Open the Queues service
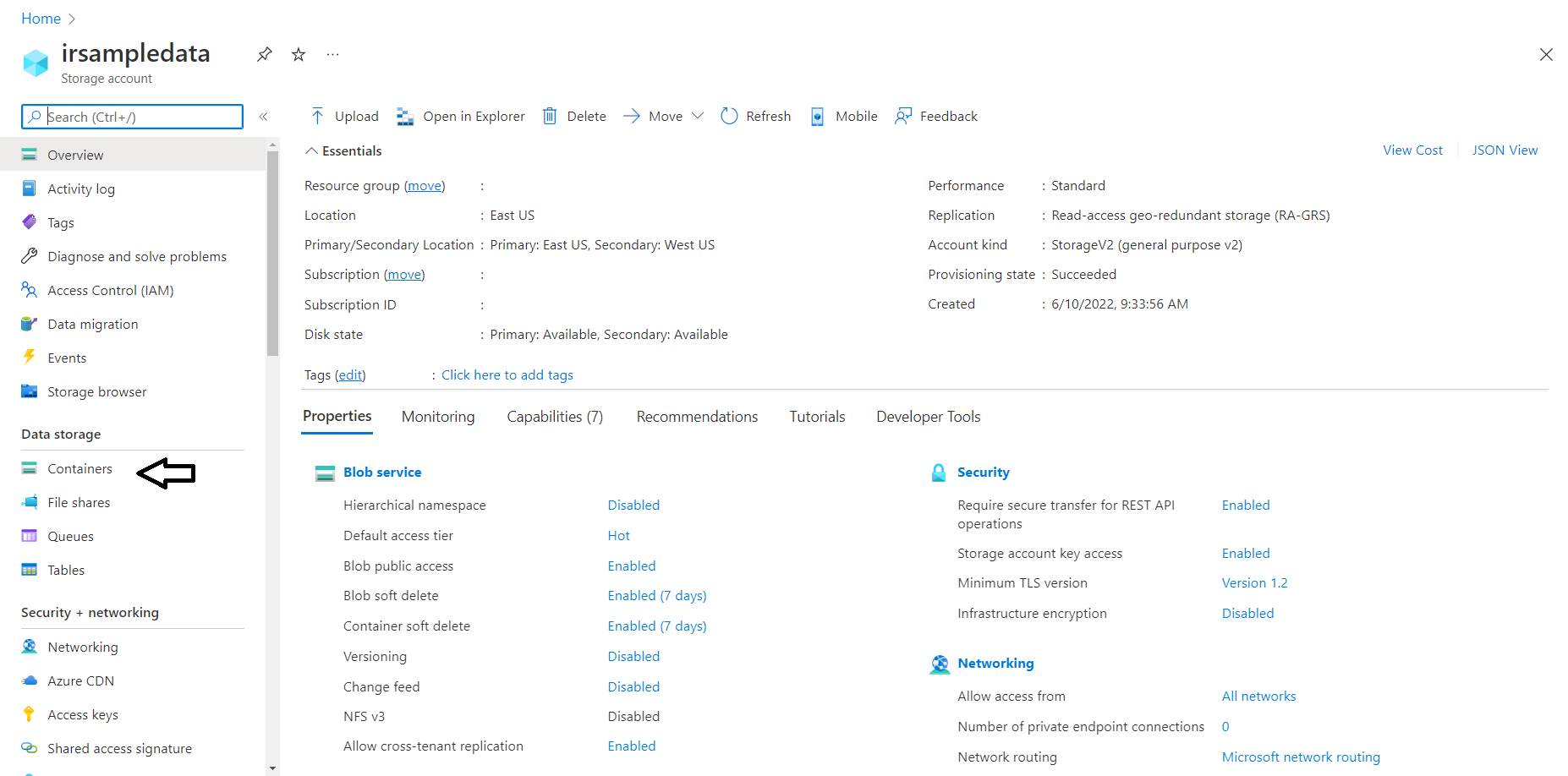1568x776 pixels. pyautogui.click(x=70, y=536)
